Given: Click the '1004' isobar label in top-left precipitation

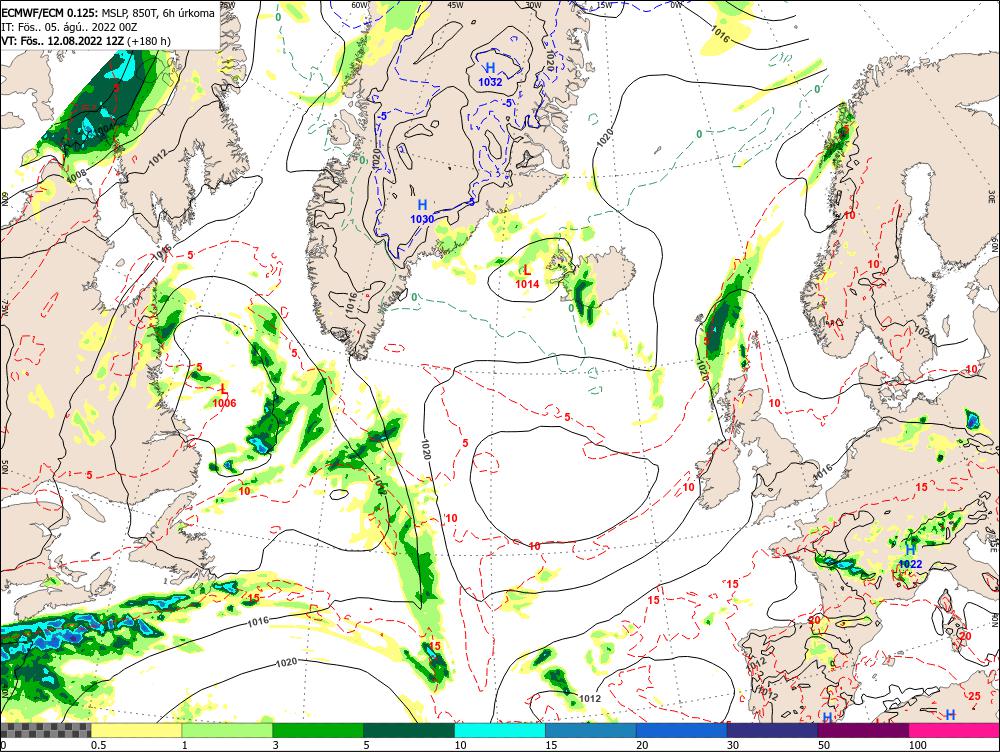Looking at the screenshot, I should click(x=103, y=129).
